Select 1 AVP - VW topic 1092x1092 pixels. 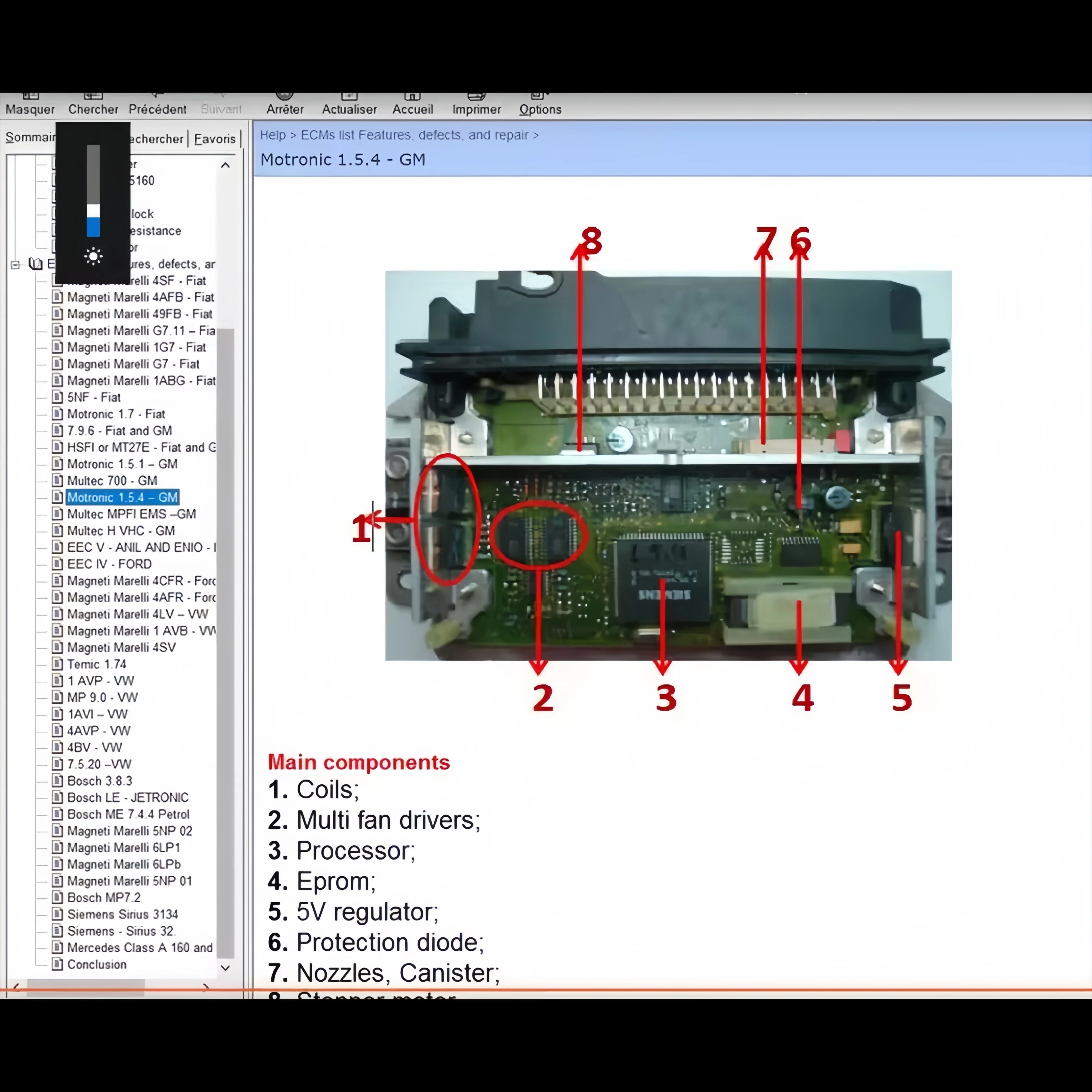point(101,681)
